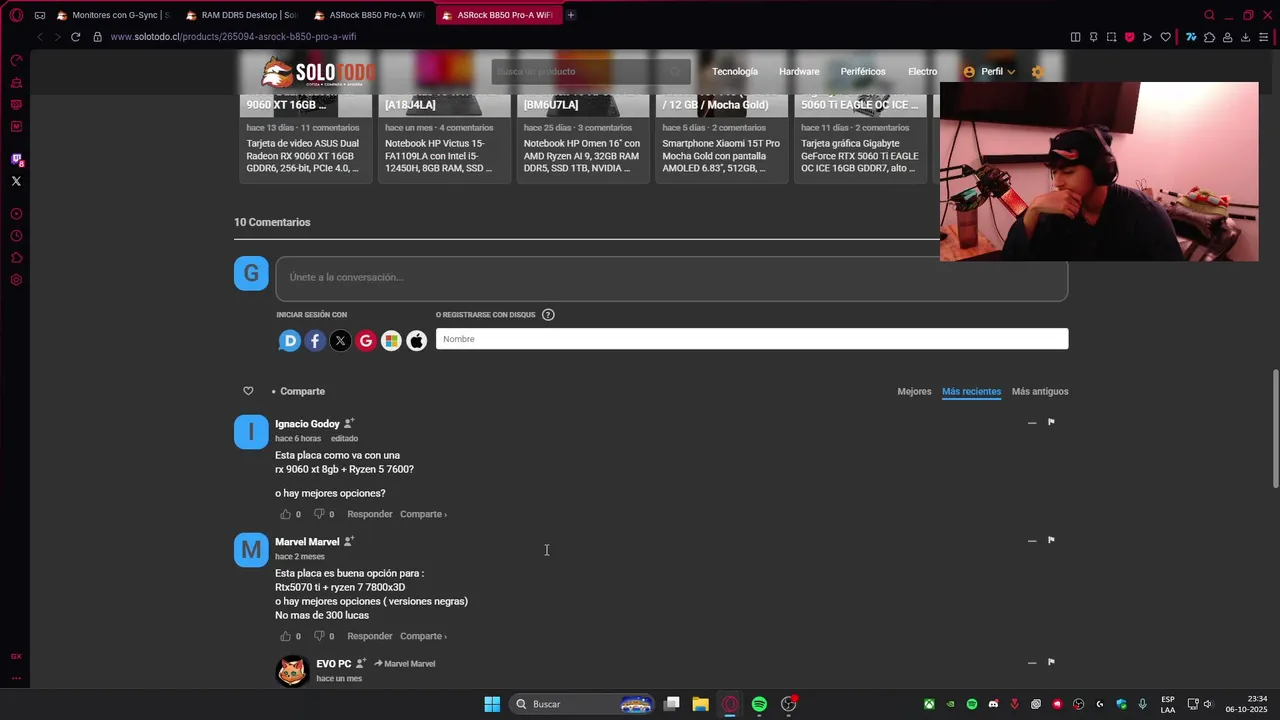Open GX Cleaner icon in sidebar
1280x720 pixels.
coord(16,83)
